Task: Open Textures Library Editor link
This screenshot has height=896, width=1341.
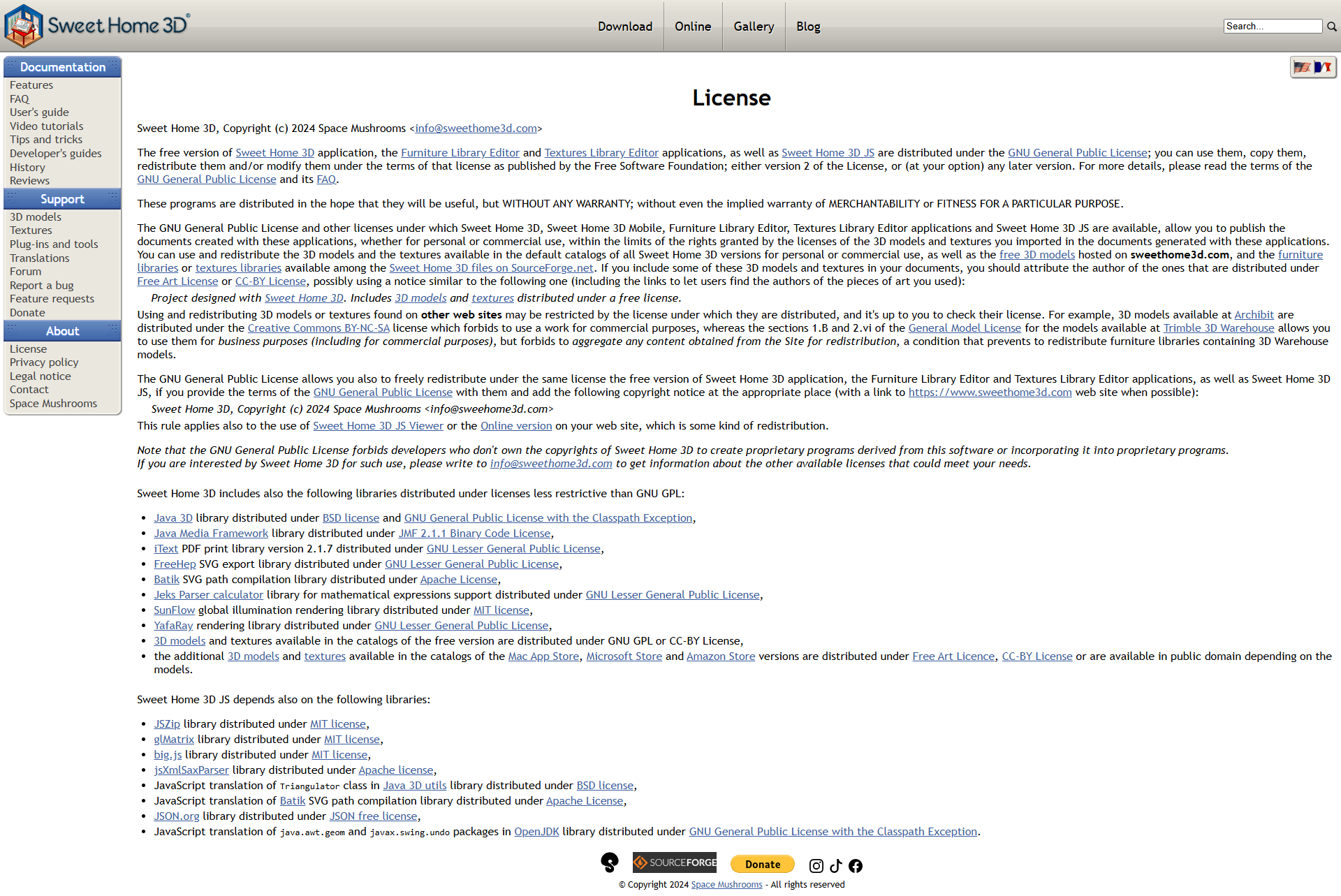Action: tap(601, 153)
